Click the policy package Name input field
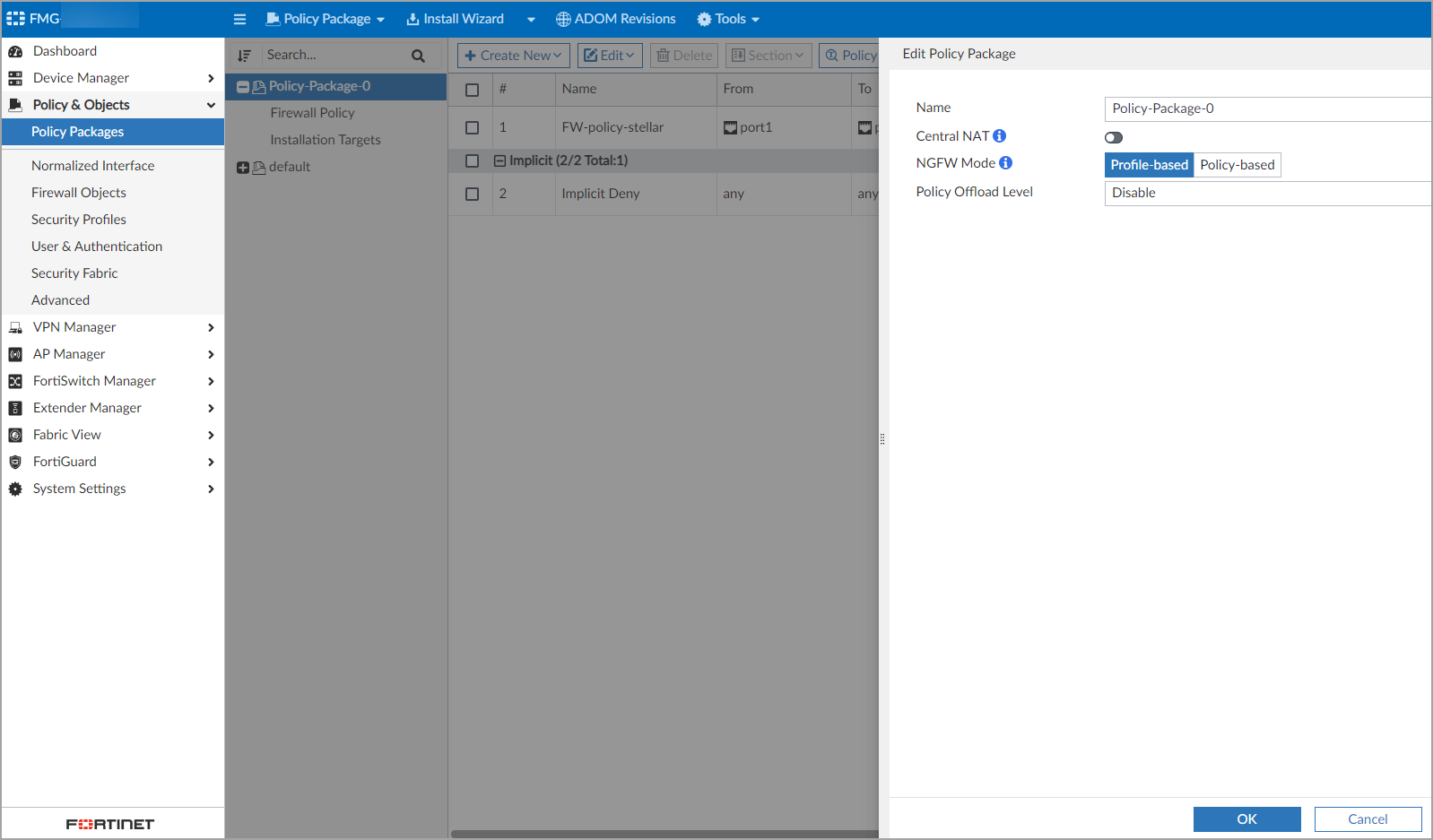Viewport: 1433px width, 840px height. pyautogui.click(x=1266, y=108)
